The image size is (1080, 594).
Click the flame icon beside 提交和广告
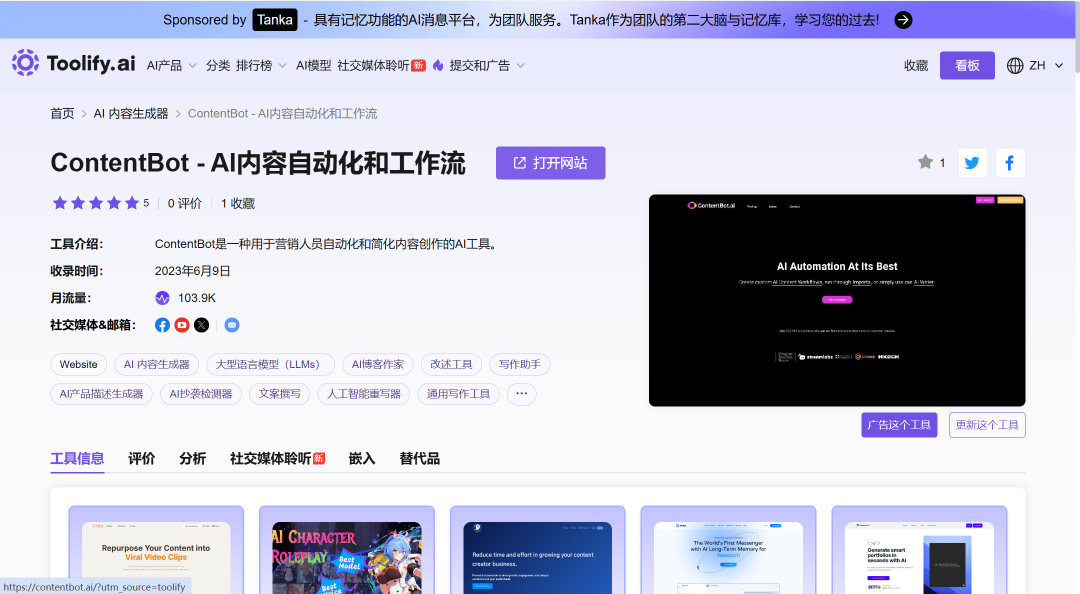pyautogui.click(x=438, y=65)
